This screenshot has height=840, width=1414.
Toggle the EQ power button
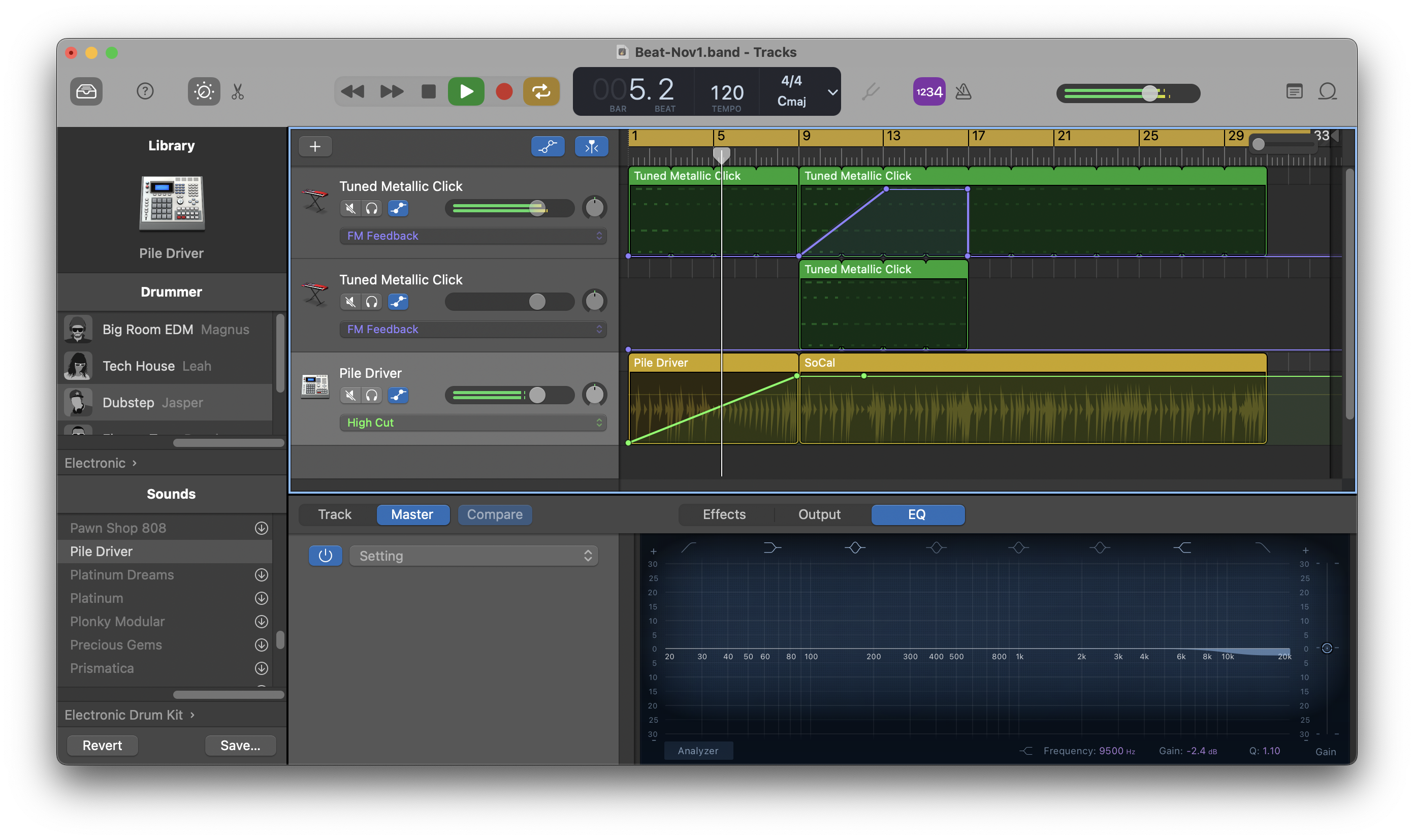coord(325,556)
